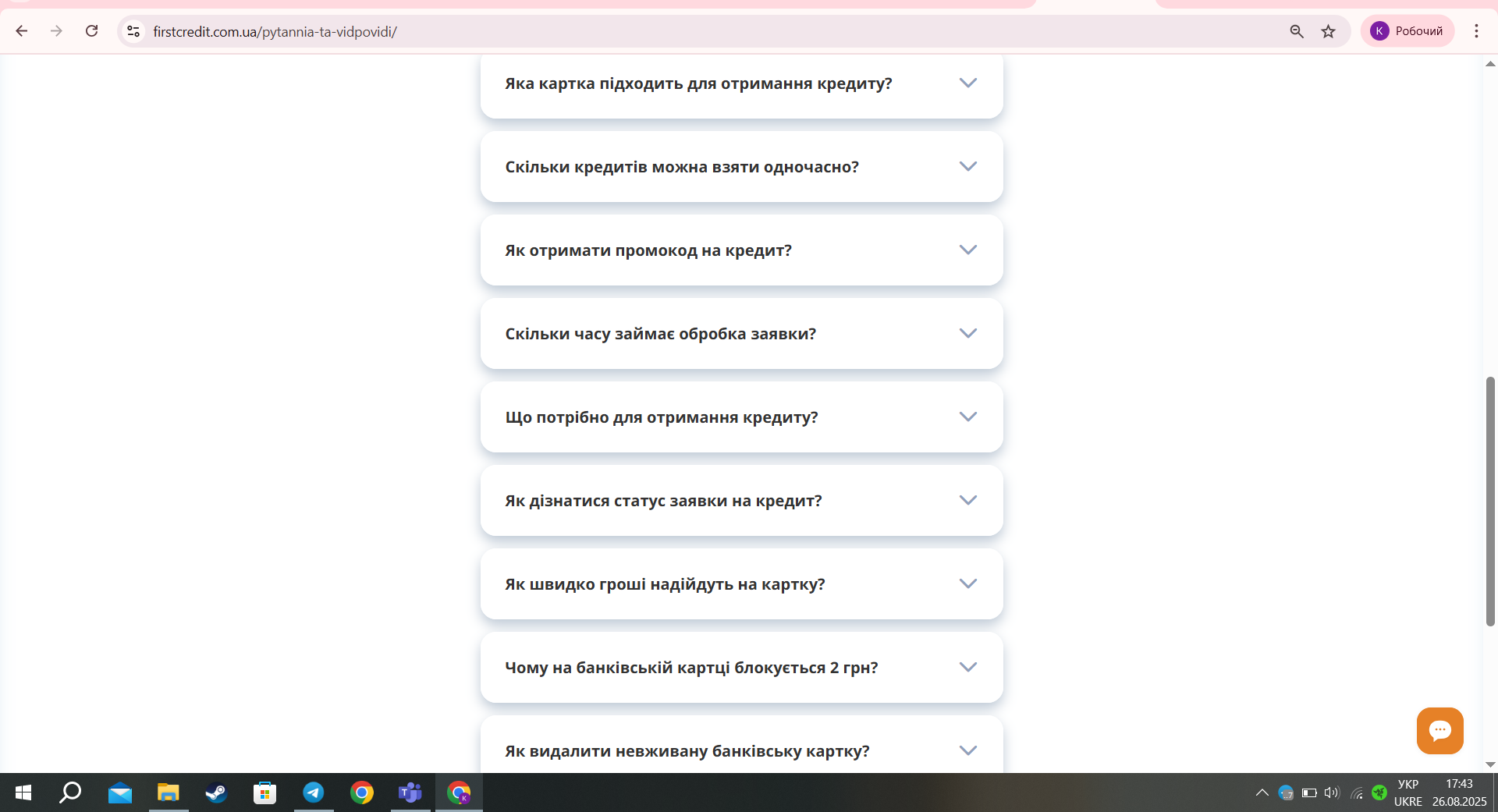
Task: Open the Windows Start menu
Action: 23,793
